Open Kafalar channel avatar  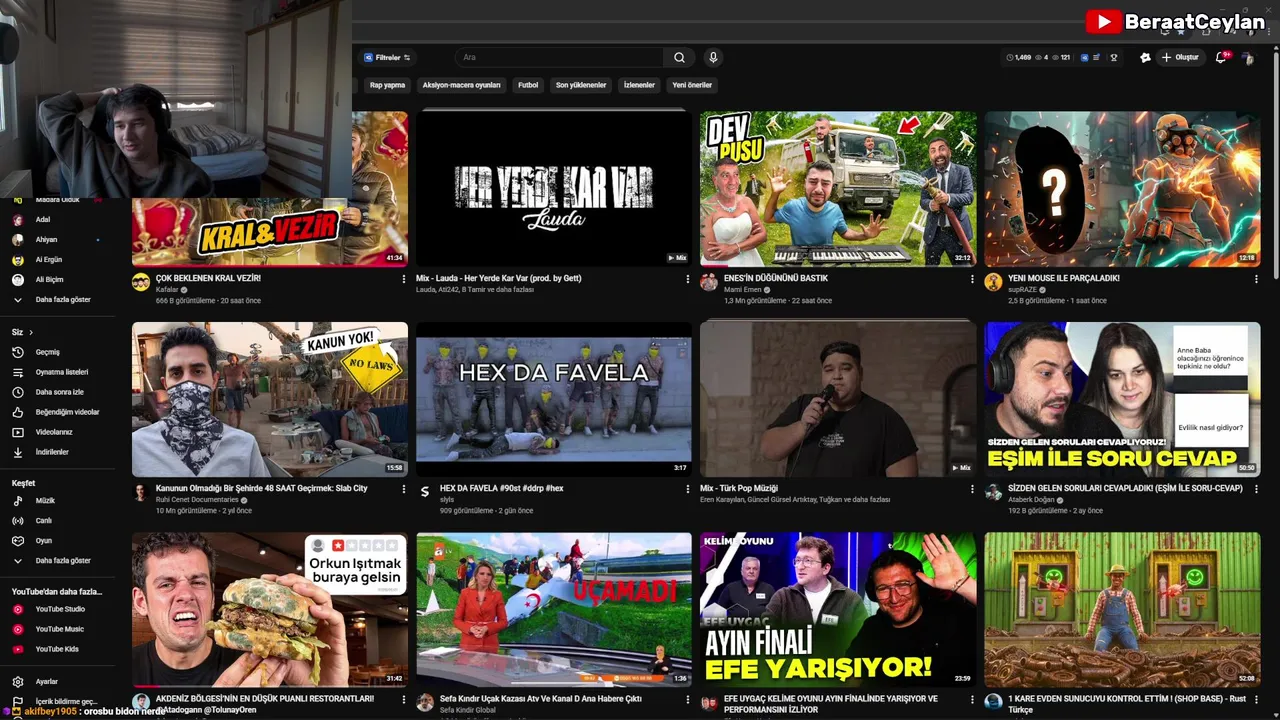[141, 282]
